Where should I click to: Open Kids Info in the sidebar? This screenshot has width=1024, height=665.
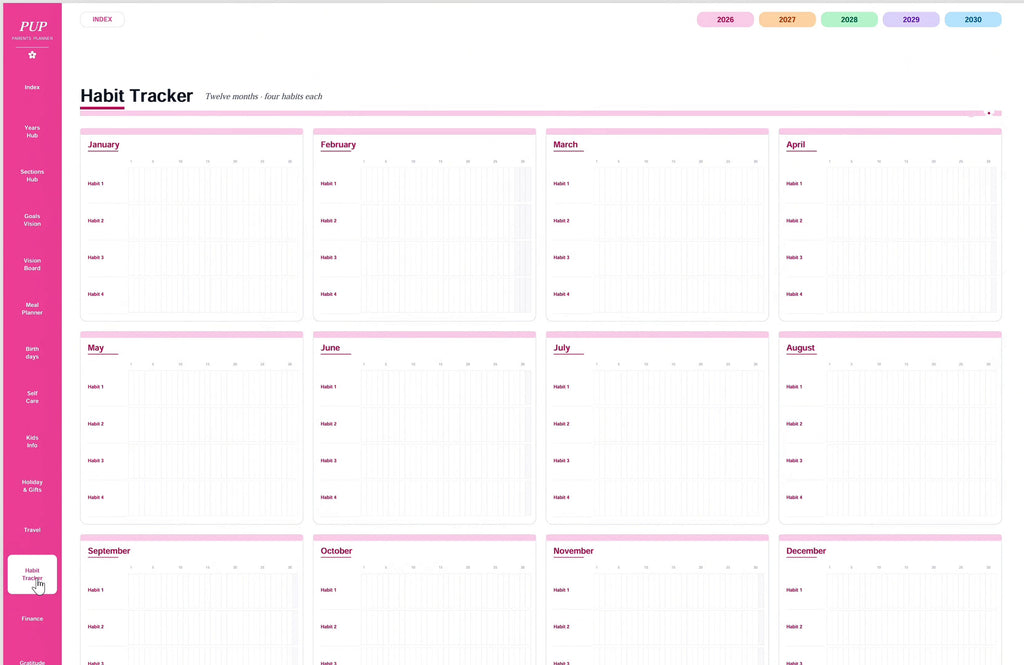coord(32,442)
